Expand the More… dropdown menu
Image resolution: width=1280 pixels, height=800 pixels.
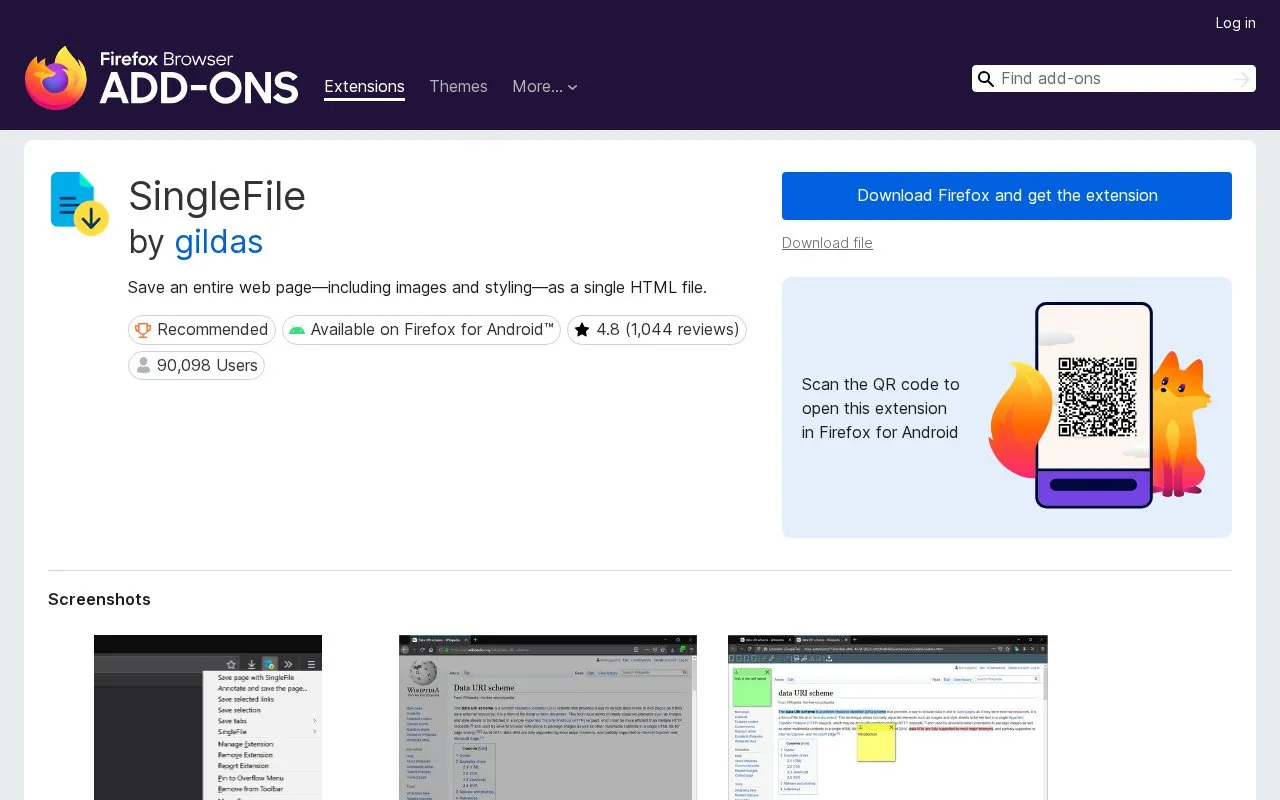tap(545, 87)
